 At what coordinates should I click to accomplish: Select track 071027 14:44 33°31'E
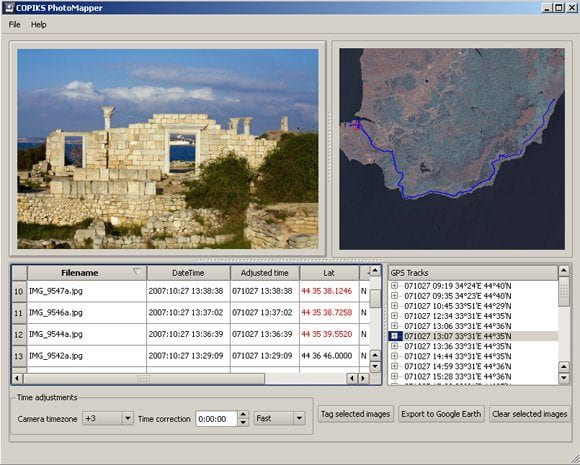457,356
